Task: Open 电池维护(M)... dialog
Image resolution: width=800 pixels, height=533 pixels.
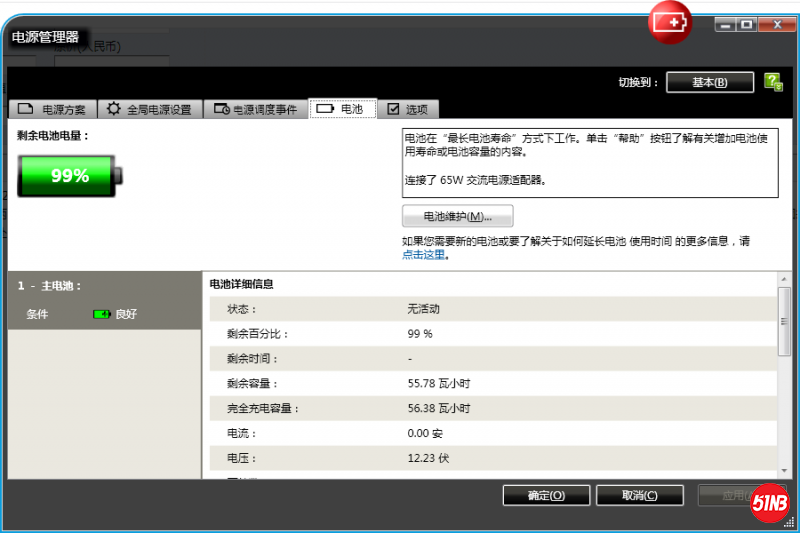Action: click(x=457, y=216)
